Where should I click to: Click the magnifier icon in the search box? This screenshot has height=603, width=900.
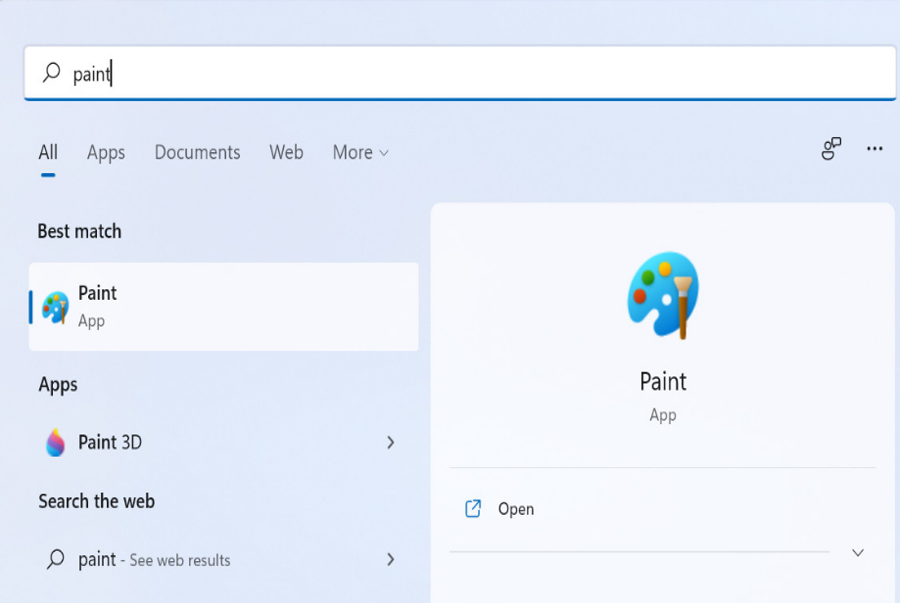pos(51,73)
